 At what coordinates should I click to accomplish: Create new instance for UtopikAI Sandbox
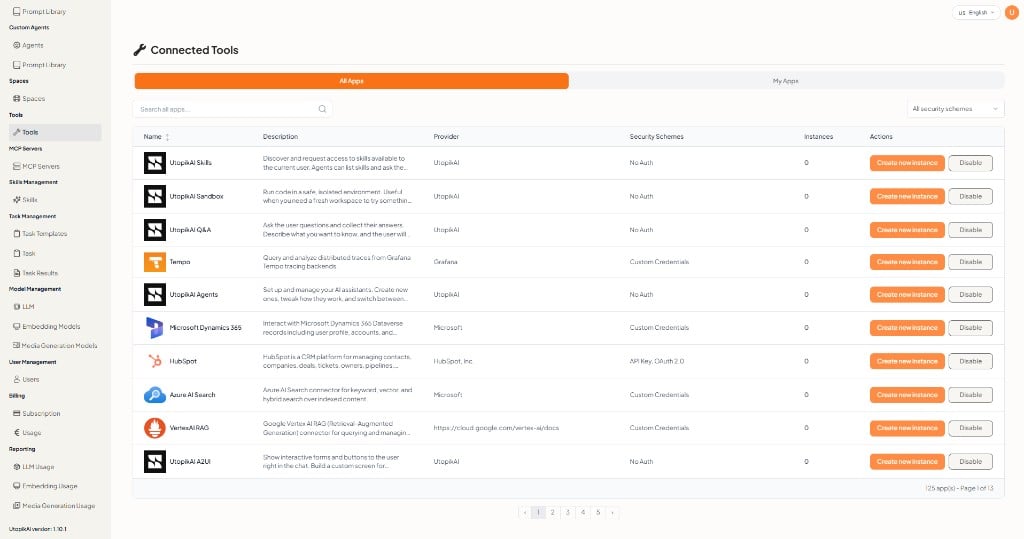[906, 196]
